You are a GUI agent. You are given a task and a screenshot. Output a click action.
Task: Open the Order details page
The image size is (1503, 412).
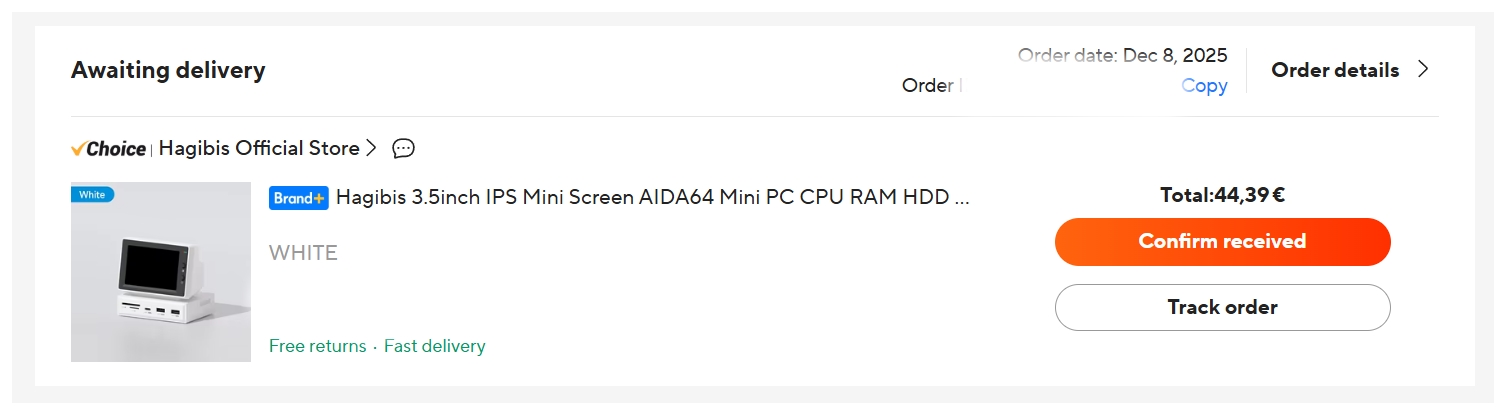tap(1334, 70)
